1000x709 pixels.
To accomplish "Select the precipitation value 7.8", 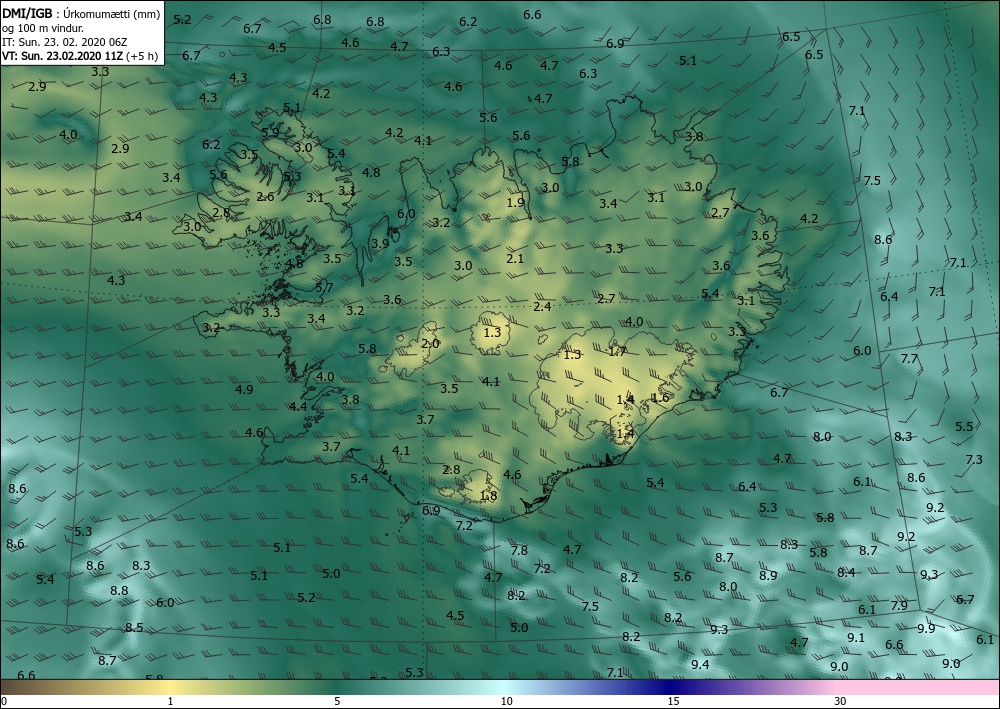I will [519, 550].
